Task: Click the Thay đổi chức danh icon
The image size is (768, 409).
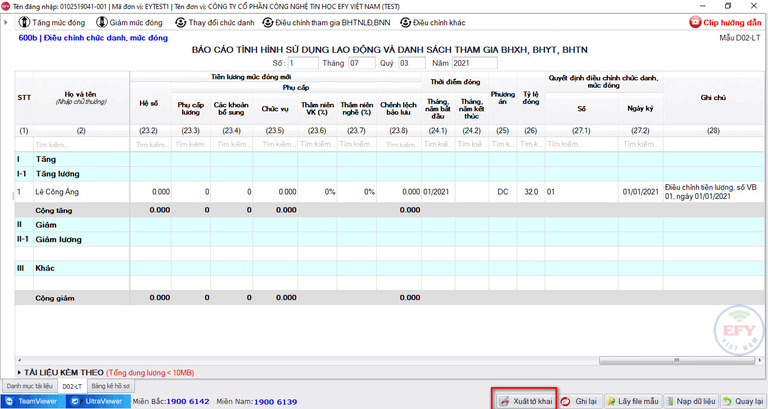Action: coord(181,23)
